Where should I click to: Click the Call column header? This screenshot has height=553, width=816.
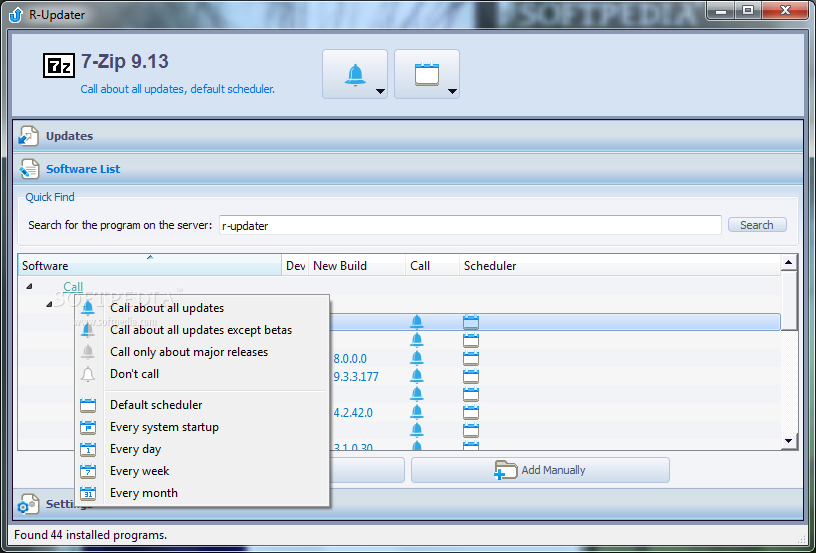coord(432,265)
